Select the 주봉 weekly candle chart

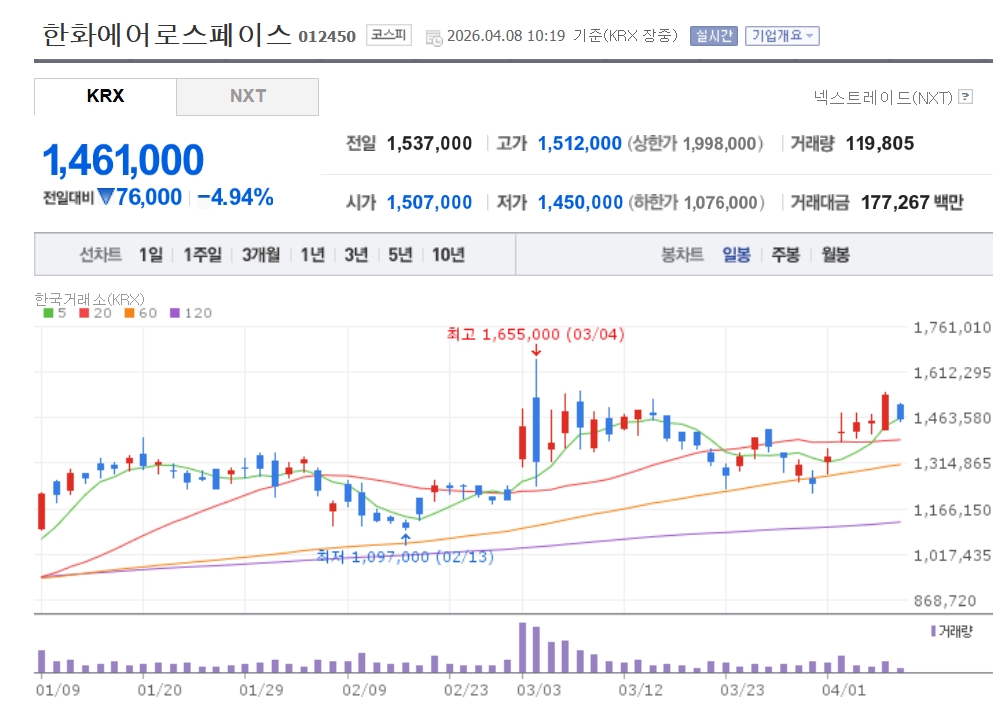785,255
